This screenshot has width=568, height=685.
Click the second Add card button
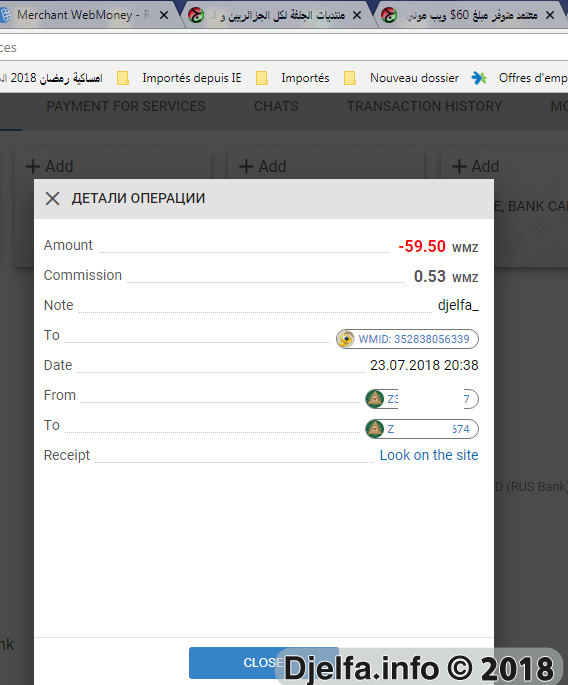pyautogui.click(x=263, y=166)
